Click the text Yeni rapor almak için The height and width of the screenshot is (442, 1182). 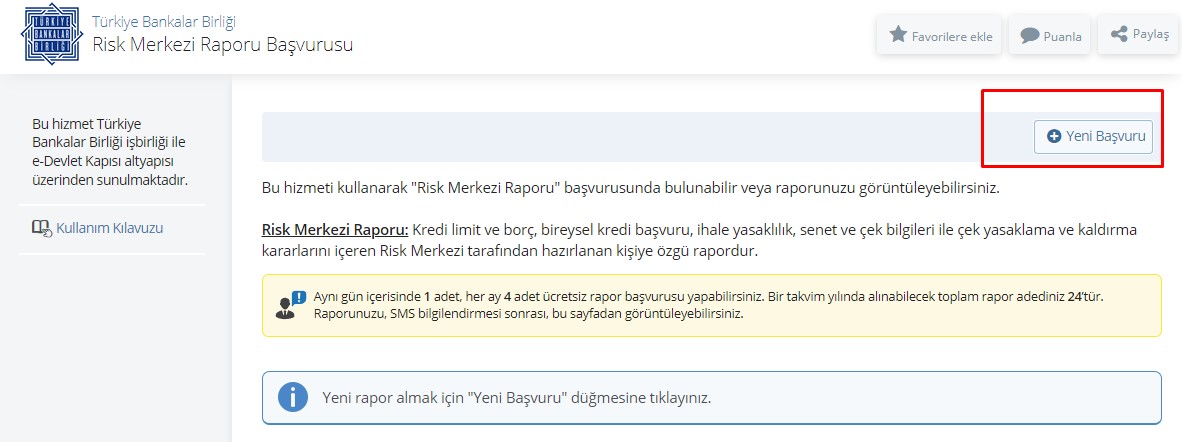pos(516,397)
